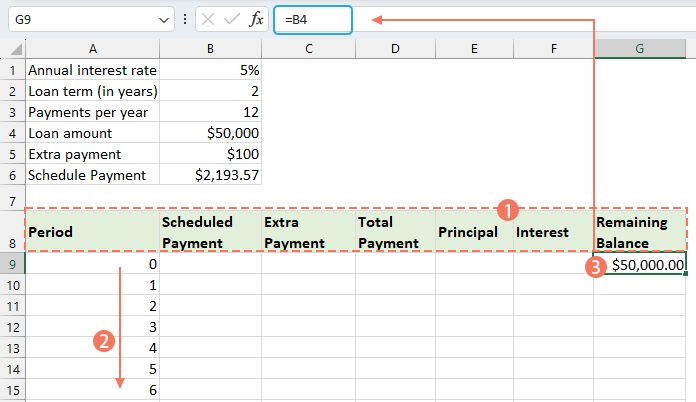696x402 pixels.
Task: Click the Cancel X icon in formula bar
Action: [208, 19]
